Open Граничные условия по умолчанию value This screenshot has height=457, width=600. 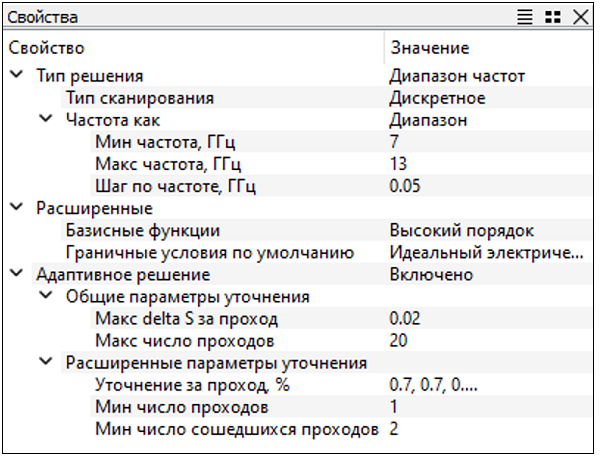[486, 252]
